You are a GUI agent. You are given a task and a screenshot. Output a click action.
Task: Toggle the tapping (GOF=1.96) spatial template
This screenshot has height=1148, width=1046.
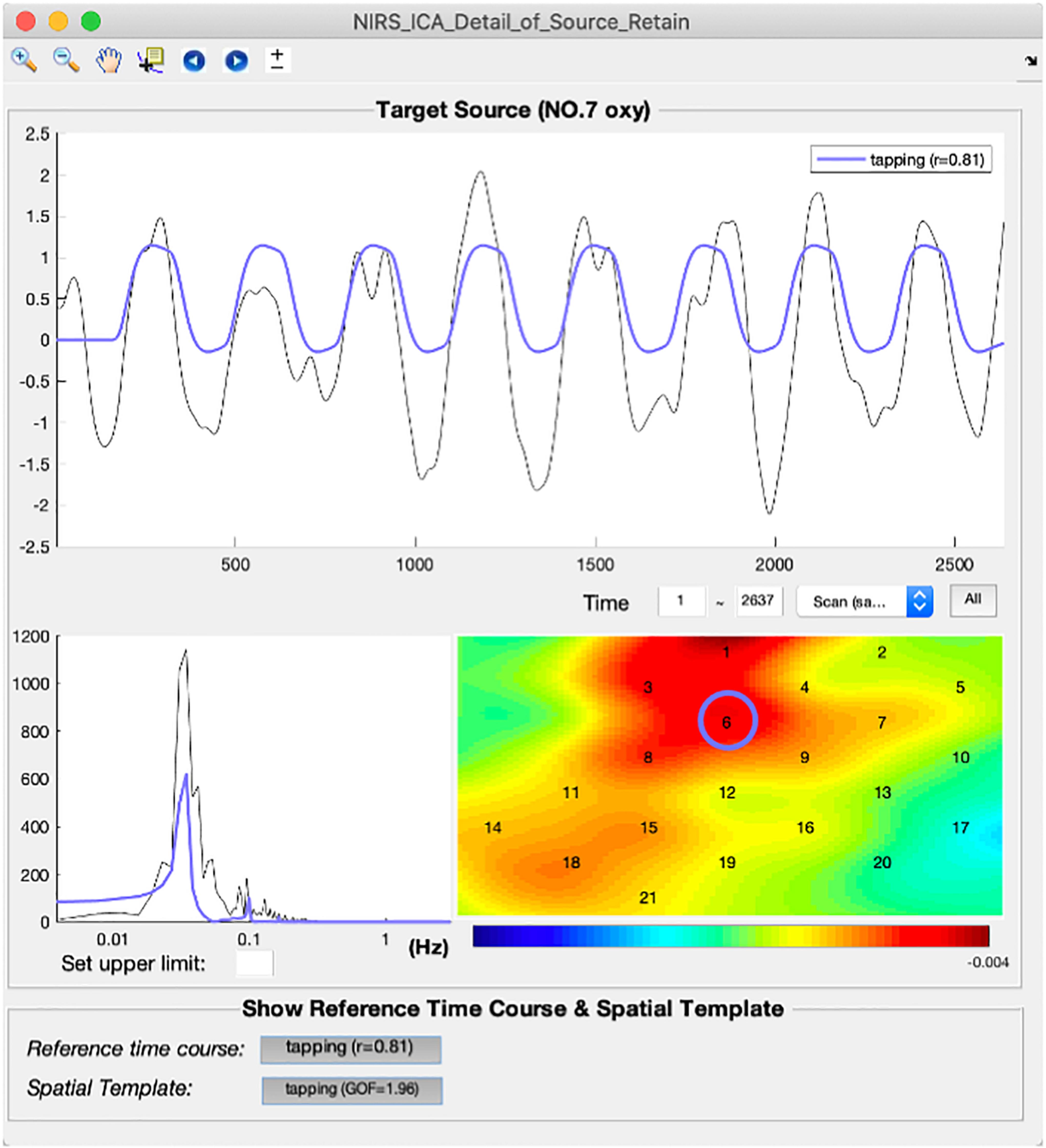[352, 1090]
